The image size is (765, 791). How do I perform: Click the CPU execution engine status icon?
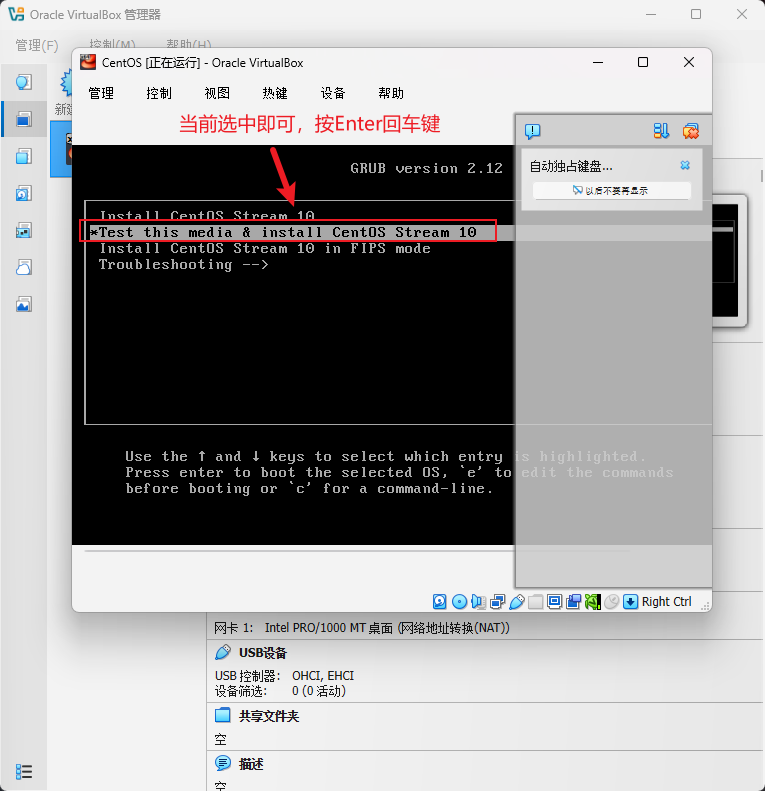click(593, 601)
